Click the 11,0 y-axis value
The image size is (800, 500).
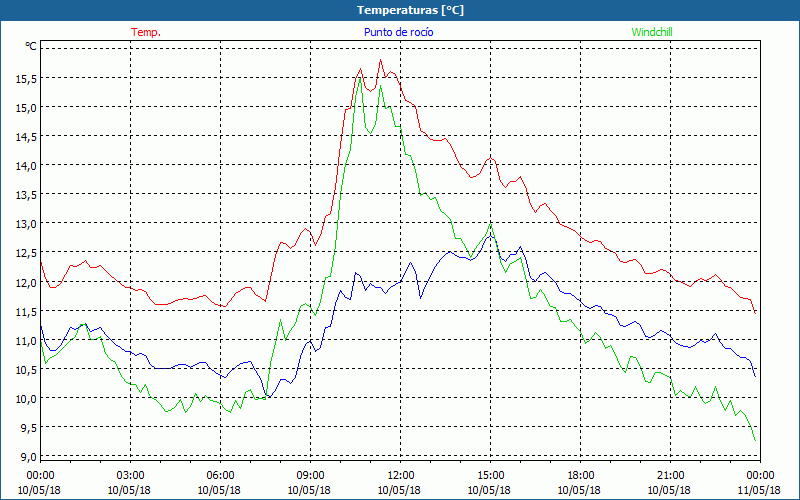coord(28,340)
